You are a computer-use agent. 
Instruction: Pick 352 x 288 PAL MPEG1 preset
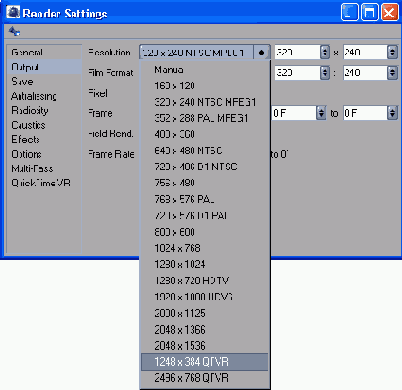201,118
